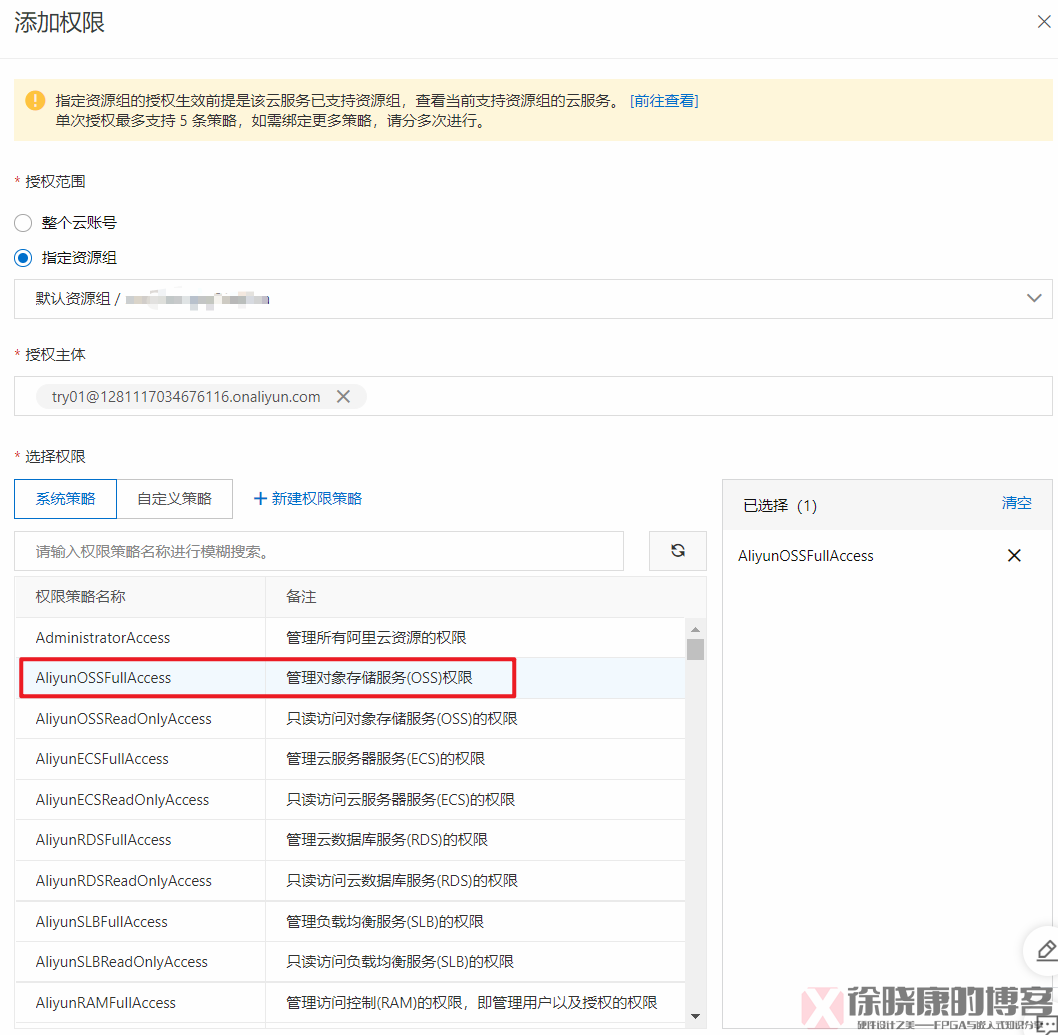Click scrollbar down arrow in policy list
This screenshot has width=1058, height=1035.
pos(696,1016)
